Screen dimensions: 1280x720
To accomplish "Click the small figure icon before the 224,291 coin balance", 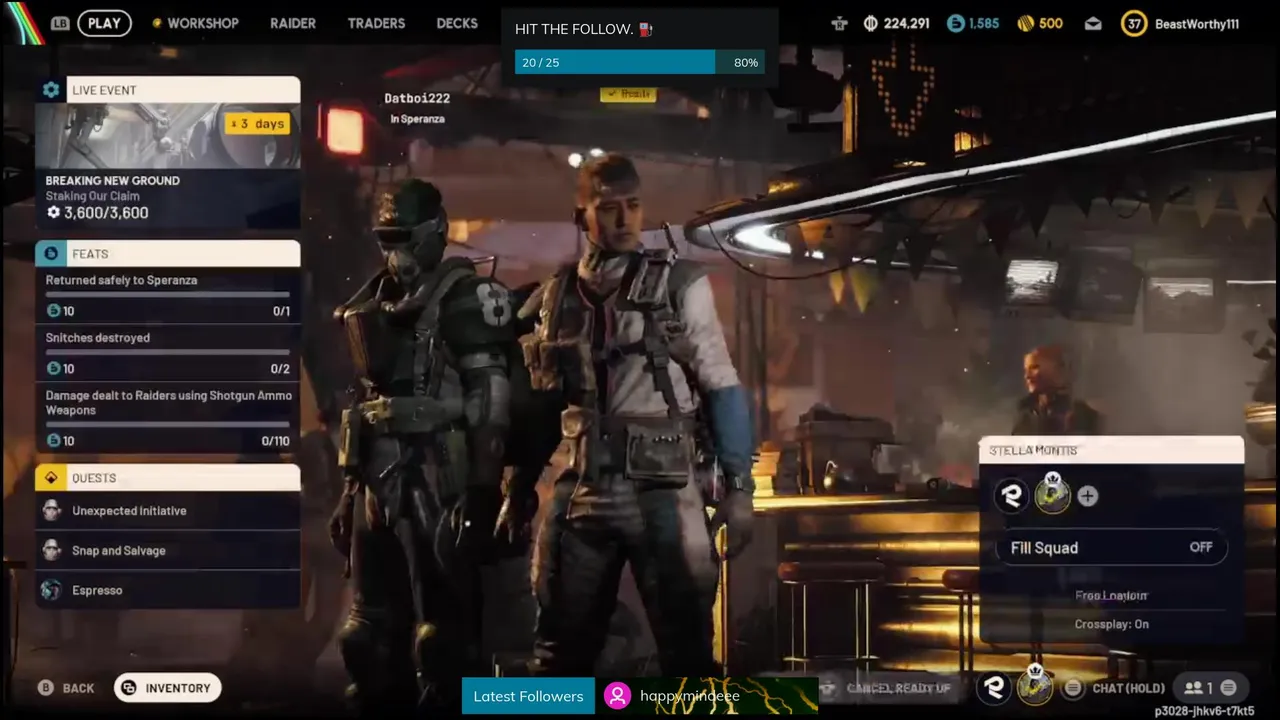I will click(x=839, y=23).
